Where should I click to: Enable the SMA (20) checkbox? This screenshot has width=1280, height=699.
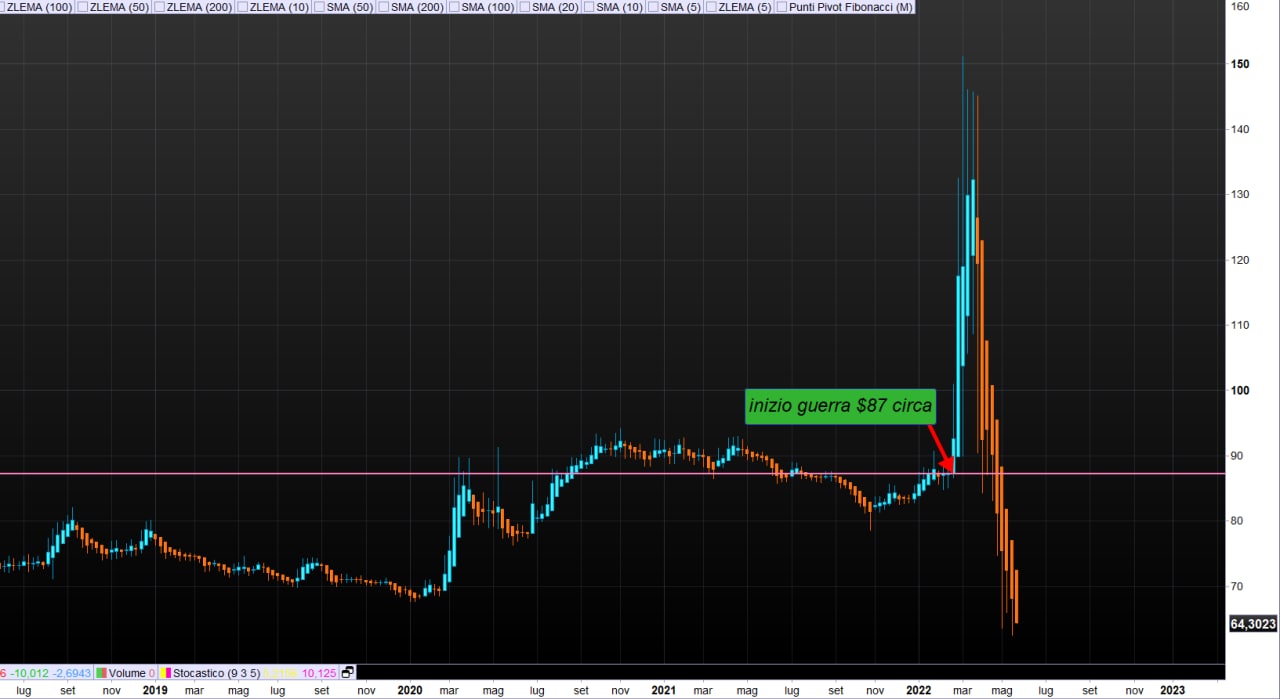click(x=524, y=7)
